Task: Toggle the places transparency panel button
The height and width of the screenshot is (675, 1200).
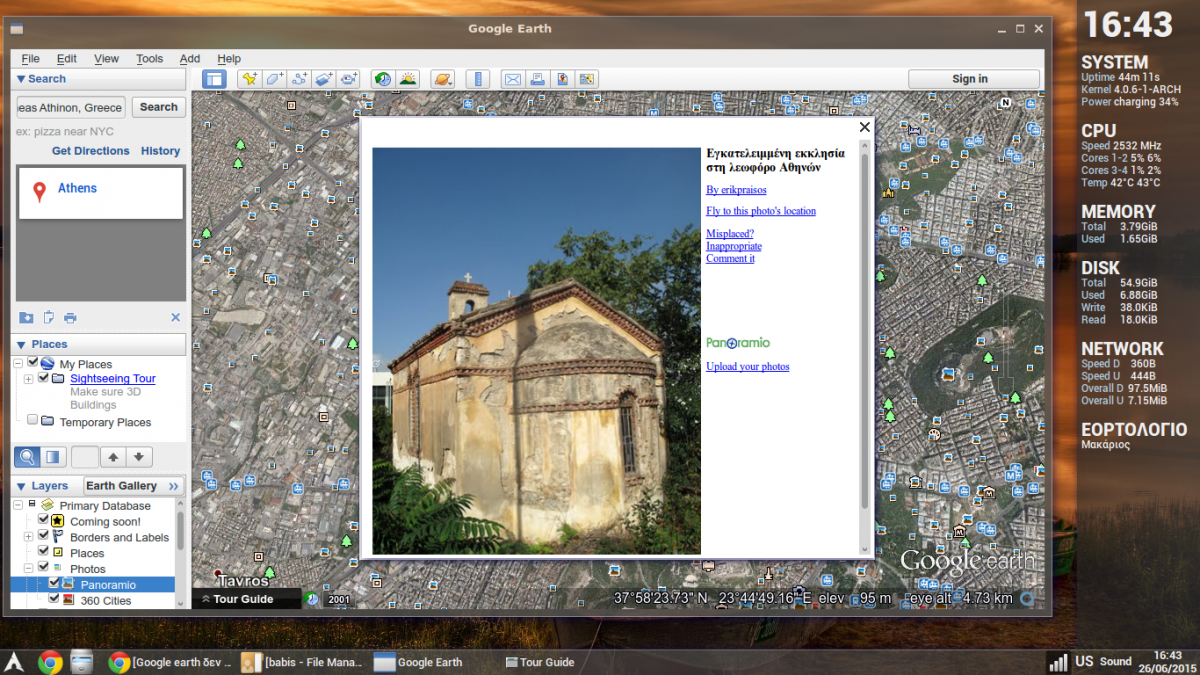Action: pos(53,457)
